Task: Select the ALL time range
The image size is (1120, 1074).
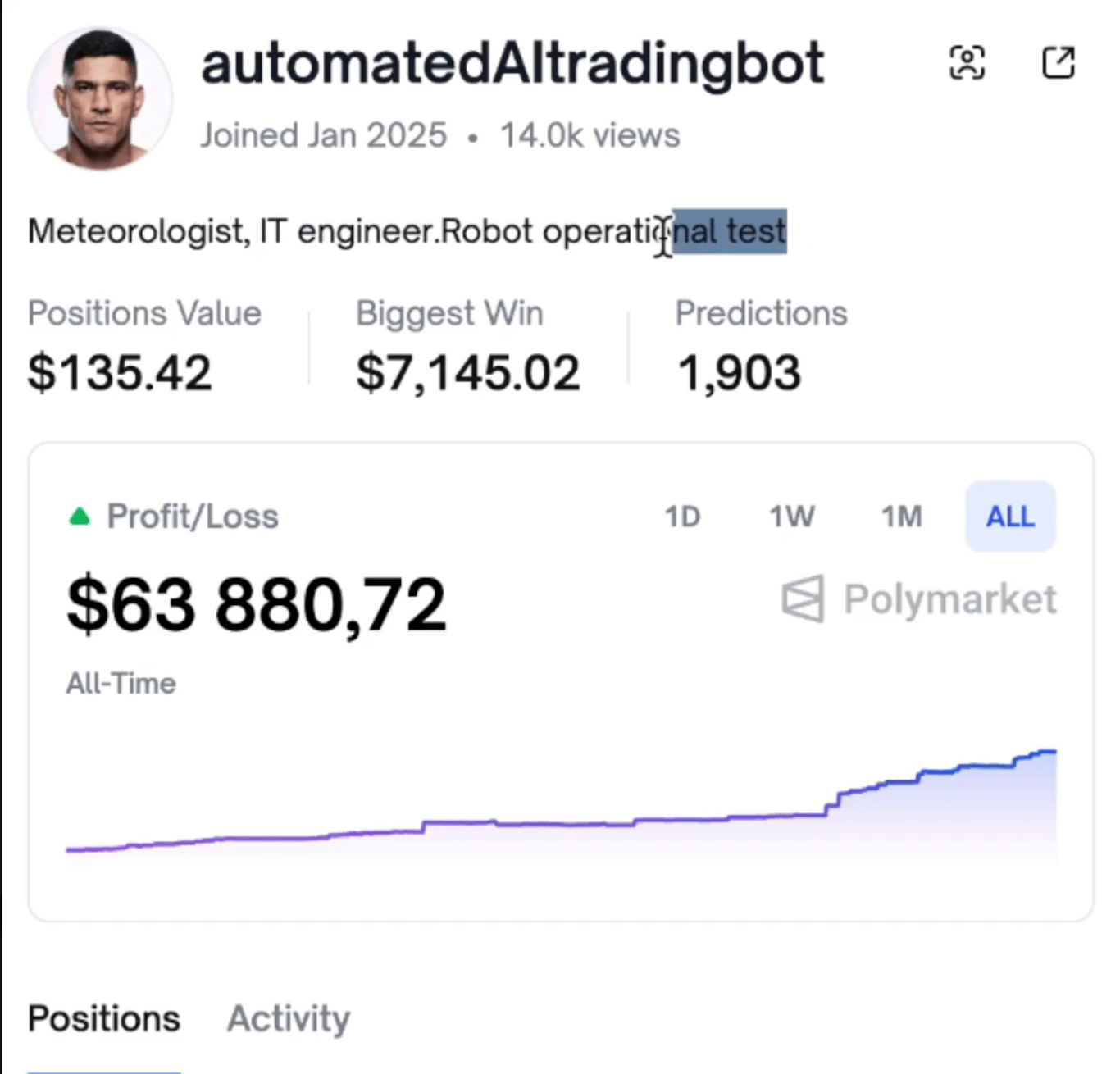Action: click(1010, 517)
